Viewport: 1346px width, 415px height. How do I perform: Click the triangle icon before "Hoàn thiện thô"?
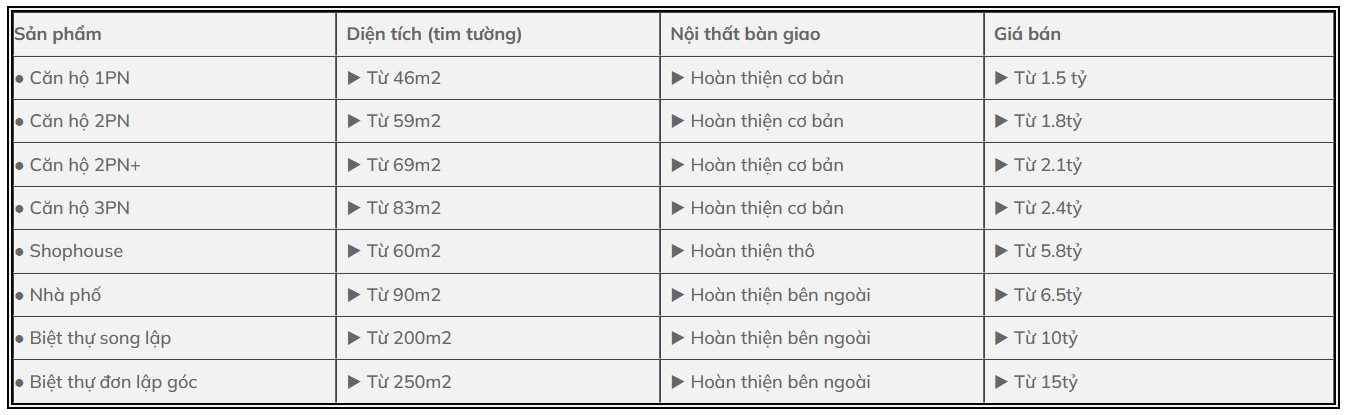pos(677,251)
